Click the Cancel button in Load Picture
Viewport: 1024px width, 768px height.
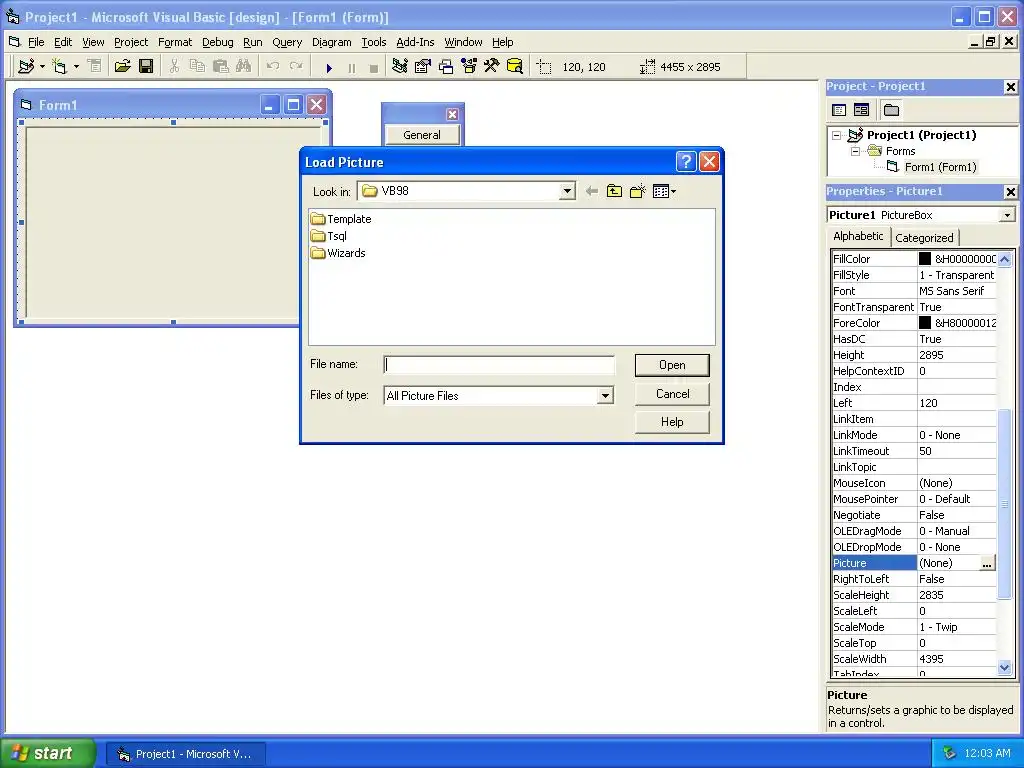[x=672, y=394]
